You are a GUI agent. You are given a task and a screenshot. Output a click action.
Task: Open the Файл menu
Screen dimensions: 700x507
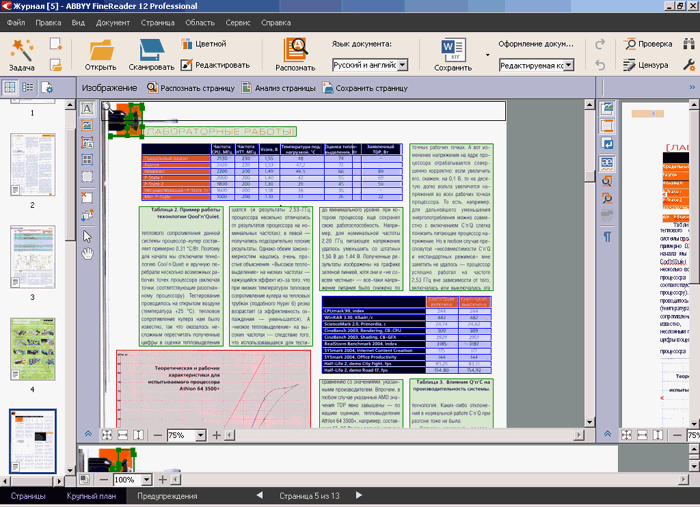(x=16, y=22)
